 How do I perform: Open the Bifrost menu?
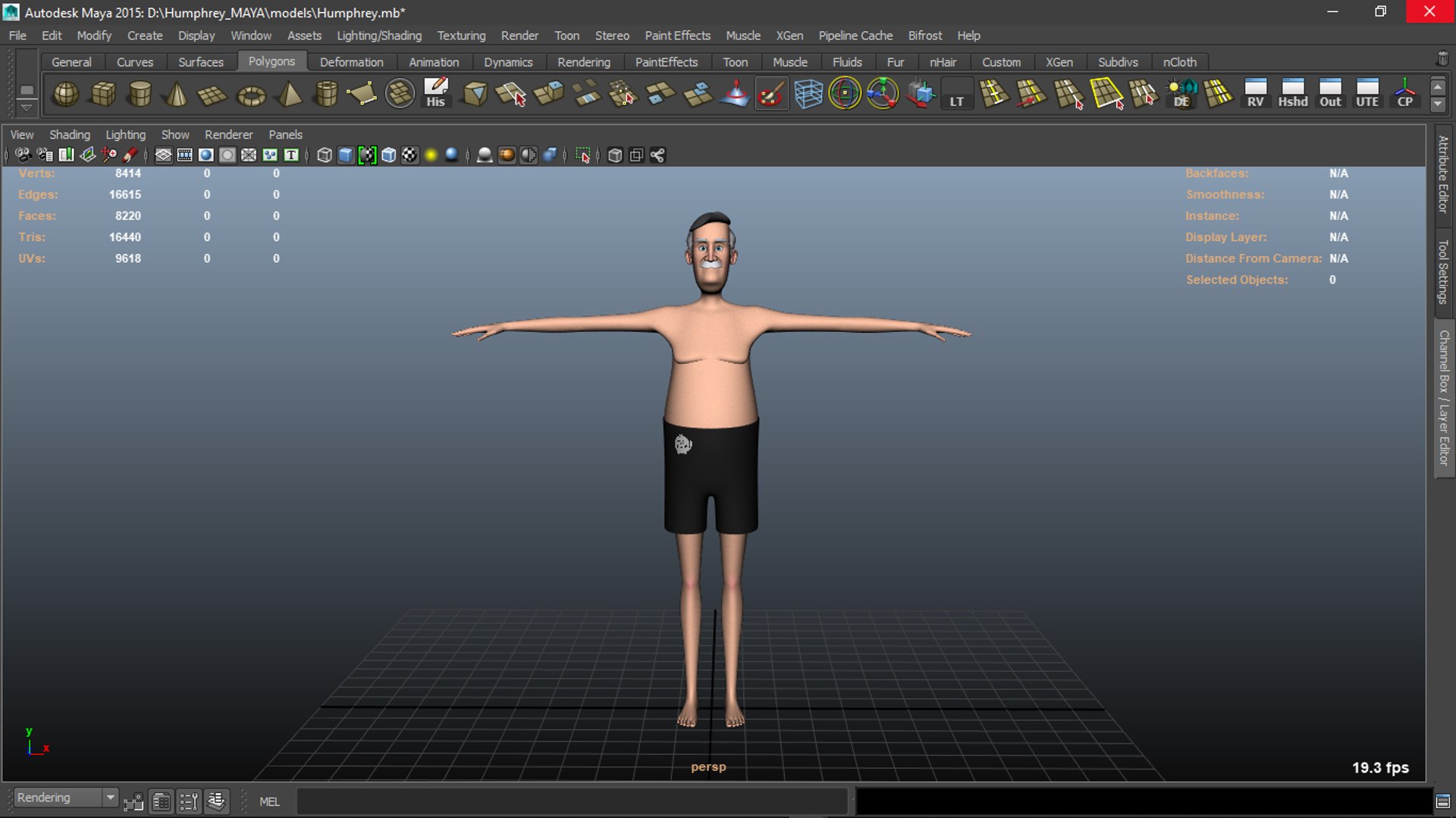click(925, 36)
